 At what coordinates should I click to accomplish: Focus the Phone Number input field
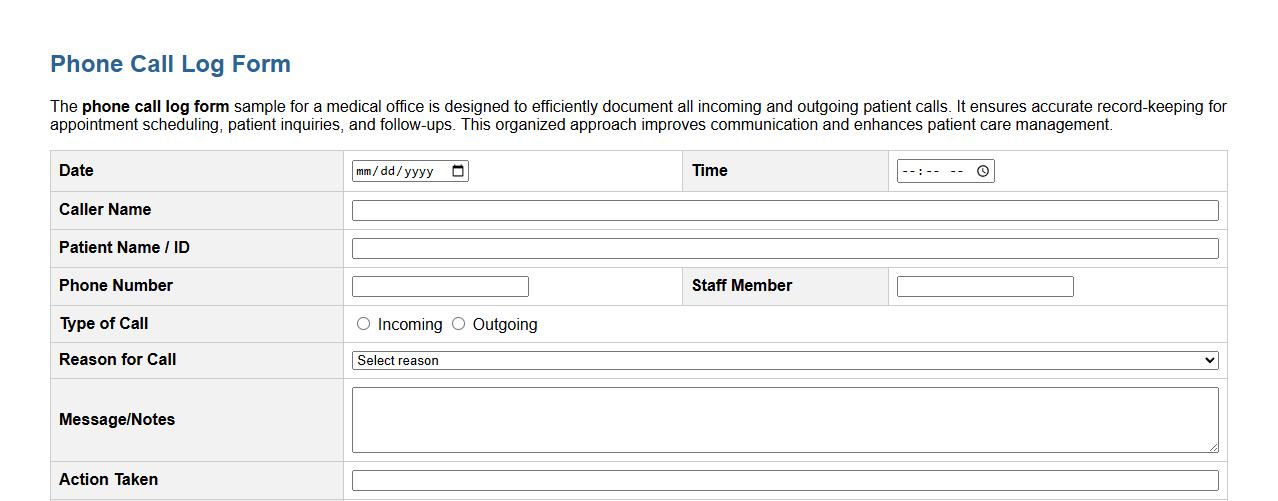(440, 286)
